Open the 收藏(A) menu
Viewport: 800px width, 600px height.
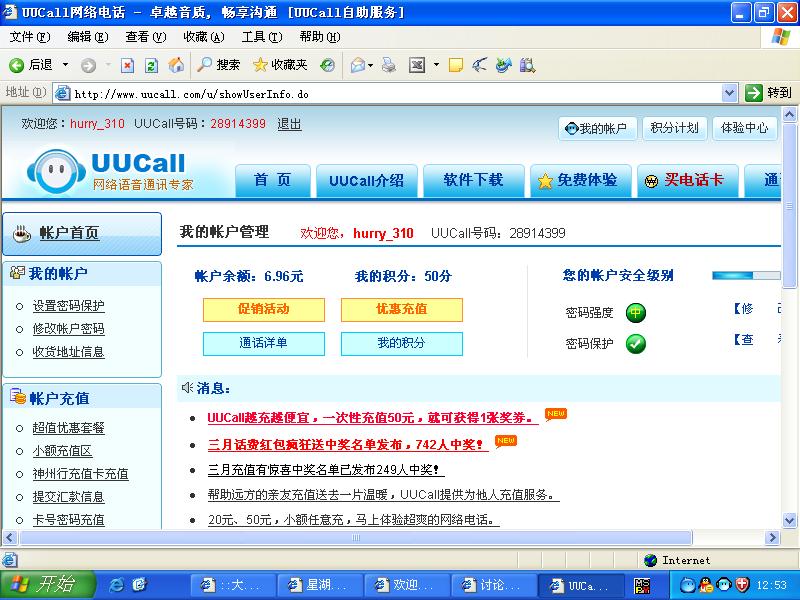pos(204,37)
